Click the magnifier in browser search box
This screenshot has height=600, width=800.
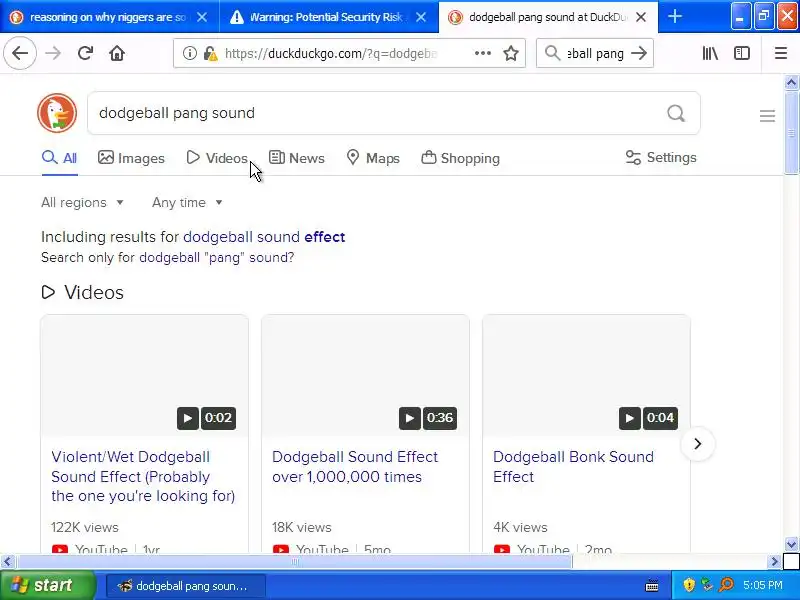(x=553, y=53)
